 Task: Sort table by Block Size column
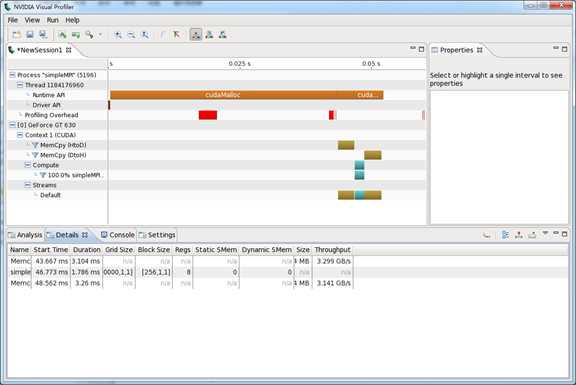(x=154, y=250)
